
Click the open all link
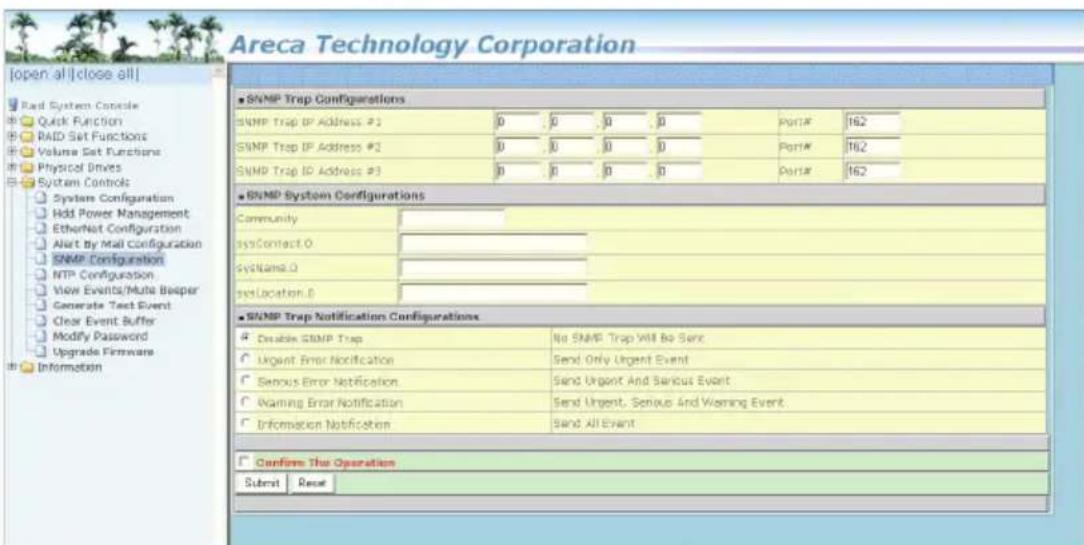(x=41, y=73)
